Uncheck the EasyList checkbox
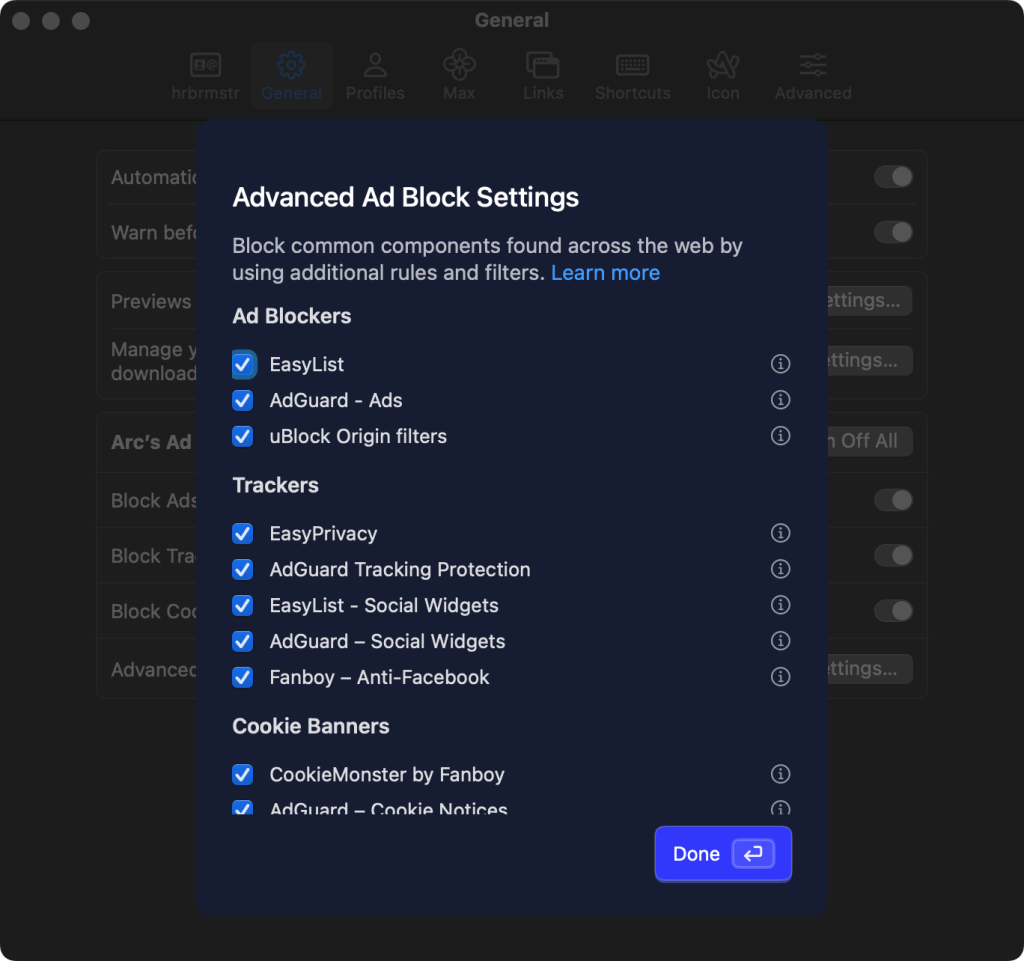Image resolution: width=1024 pixels, height=961 pixels. 243,364
